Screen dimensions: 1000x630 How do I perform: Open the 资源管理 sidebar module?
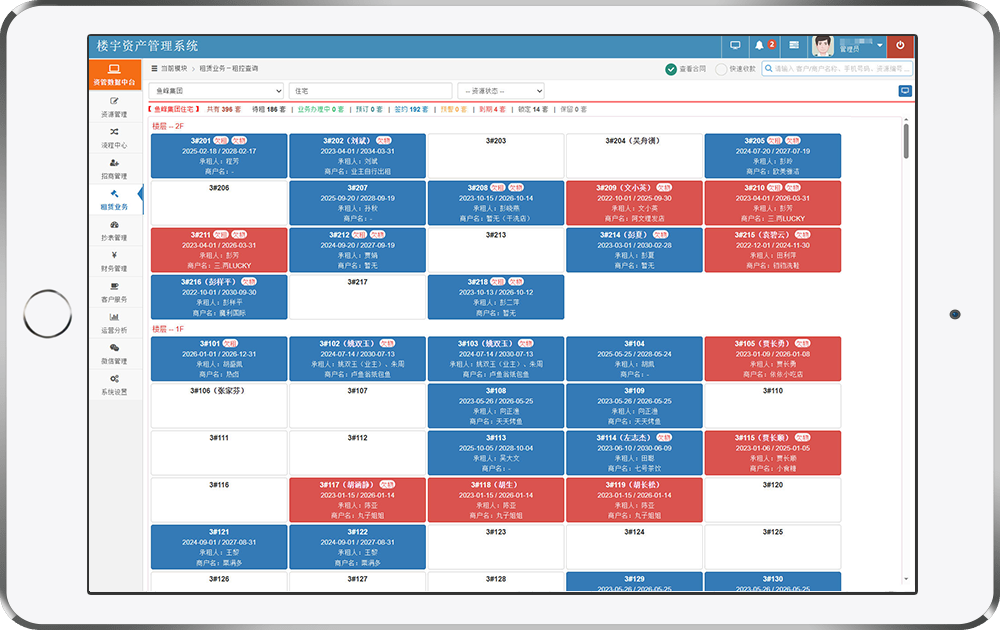click(114, 107)
